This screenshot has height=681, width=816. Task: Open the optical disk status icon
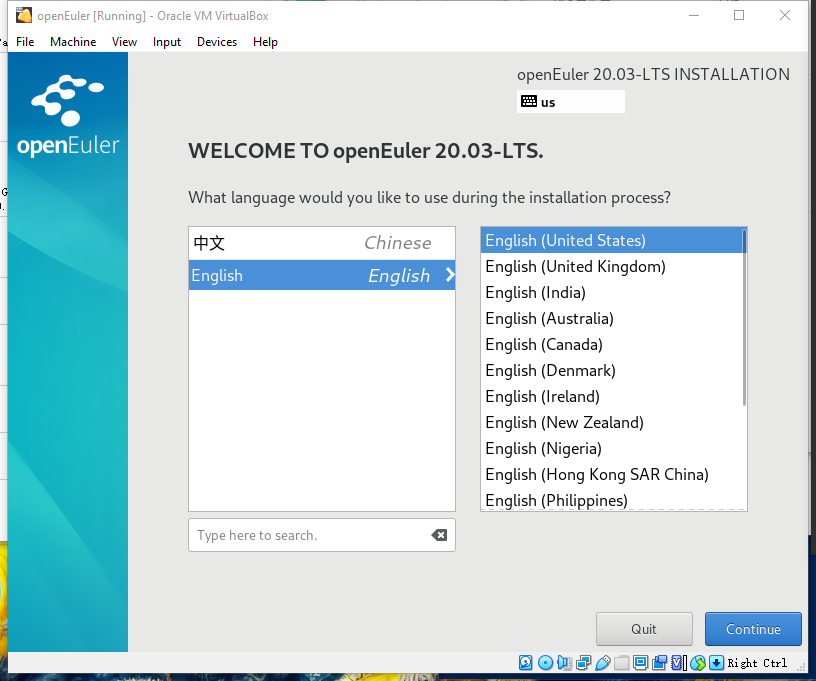[x=545, y=662]
